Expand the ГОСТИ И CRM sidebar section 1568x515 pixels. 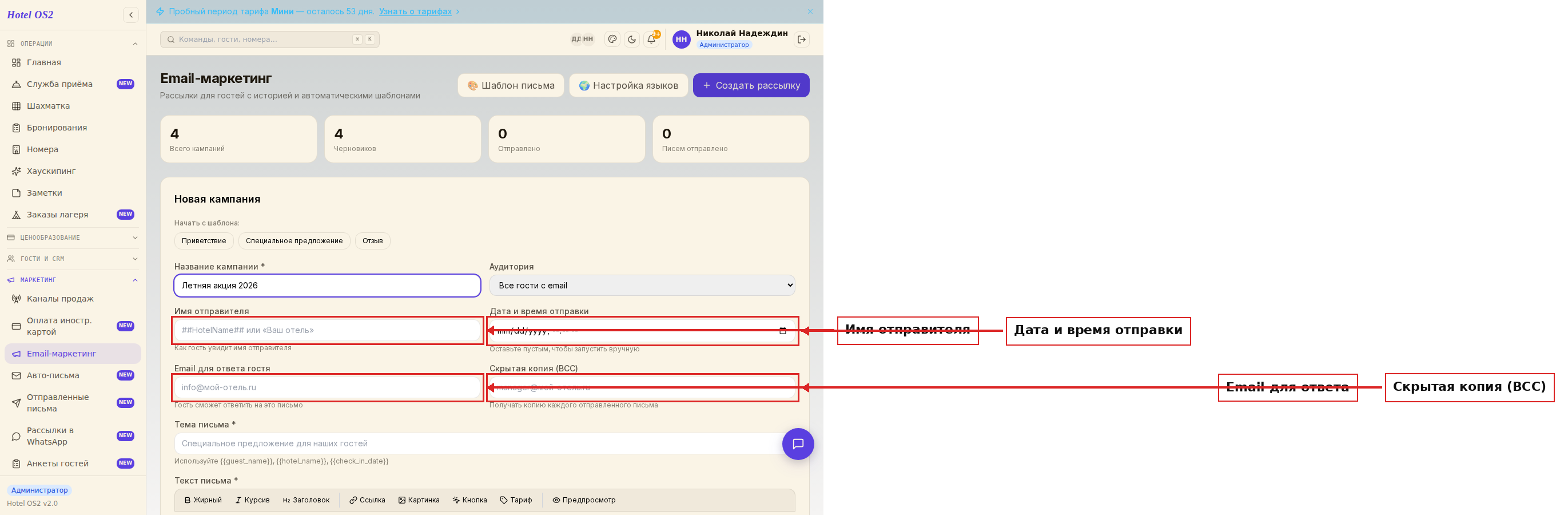(x=73, y=259)
